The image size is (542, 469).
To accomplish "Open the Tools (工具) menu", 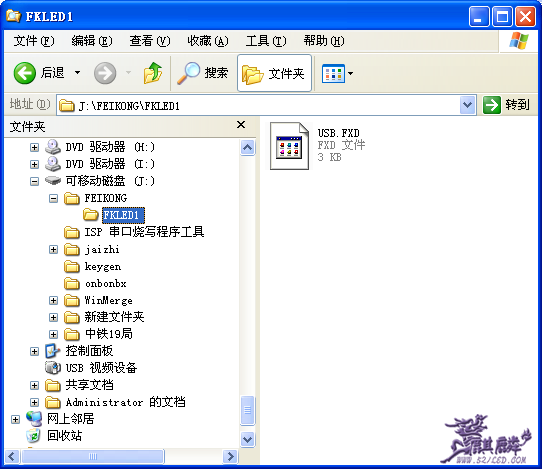I will click(265, 41).
